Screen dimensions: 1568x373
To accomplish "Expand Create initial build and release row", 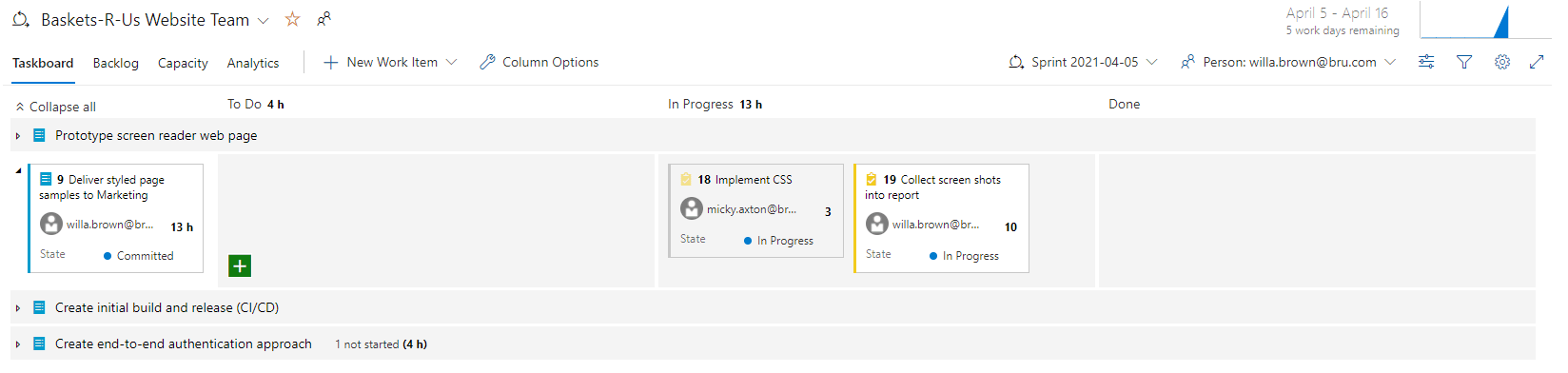I will (x=18, y=308).
